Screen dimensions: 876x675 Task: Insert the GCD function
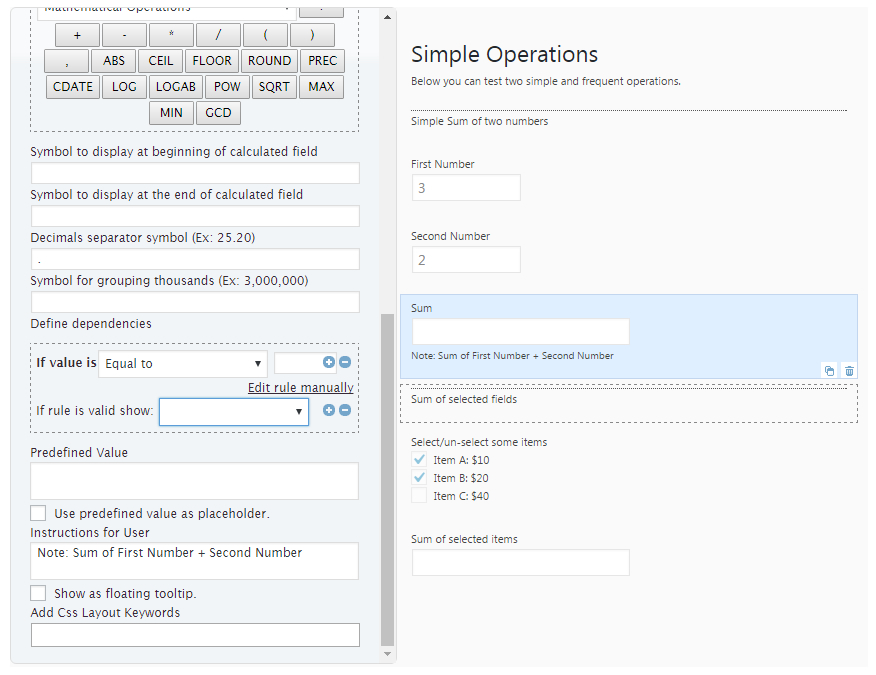tap(218, 113)
